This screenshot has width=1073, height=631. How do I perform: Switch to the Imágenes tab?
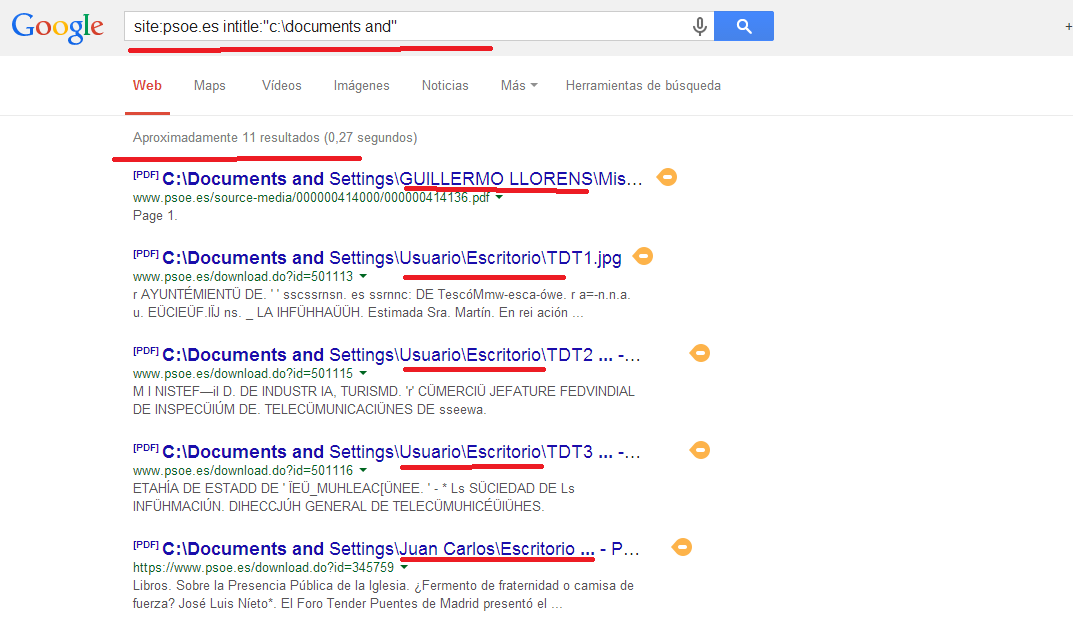[361, 86]
